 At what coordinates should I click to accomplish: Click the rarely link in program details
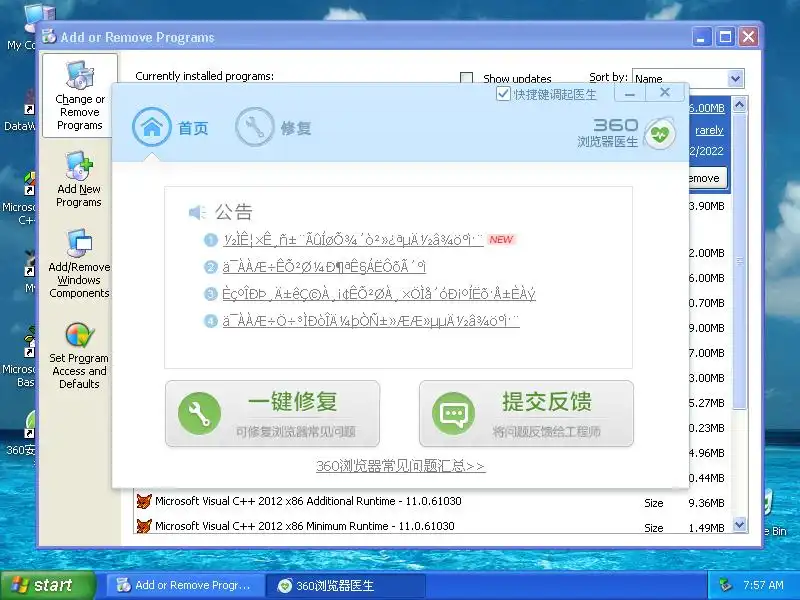[709, 130]
